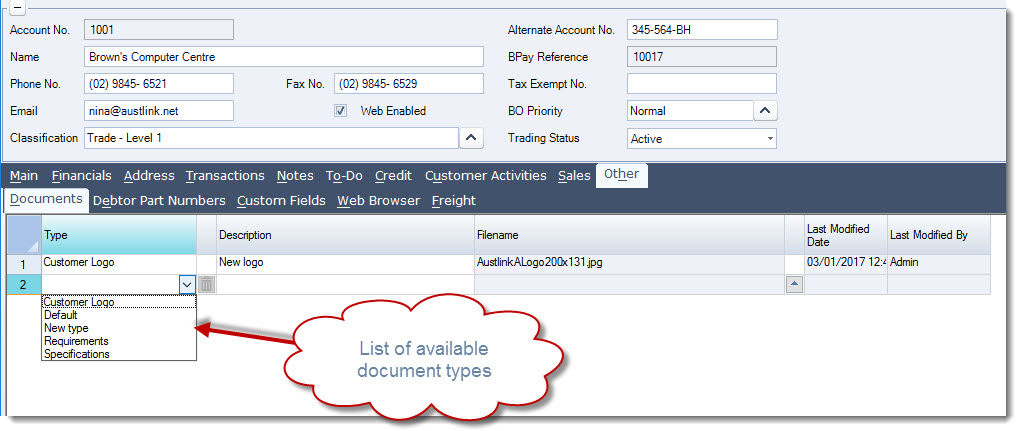Click the New logo description cell
The height and width of the screenshot is (431, 1021).
[x=345, y=264]
